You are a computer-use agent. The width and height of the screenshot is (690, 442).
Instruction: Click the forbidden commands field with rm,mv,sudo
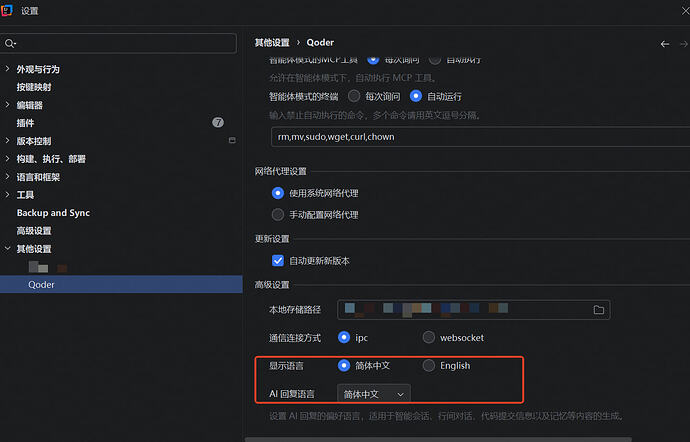(x=481, y=137)
